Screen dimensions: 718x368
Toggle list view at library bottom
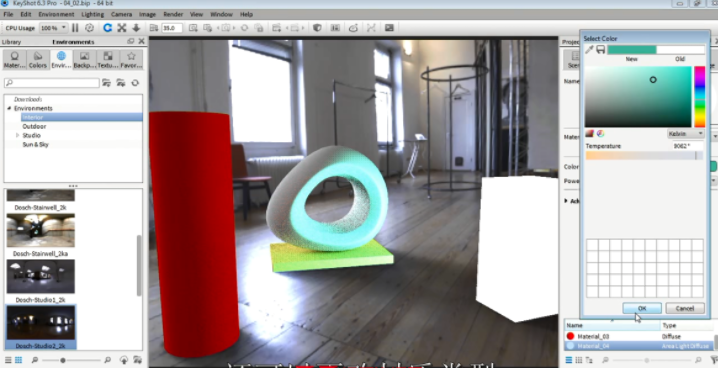(x=8, y=360)
